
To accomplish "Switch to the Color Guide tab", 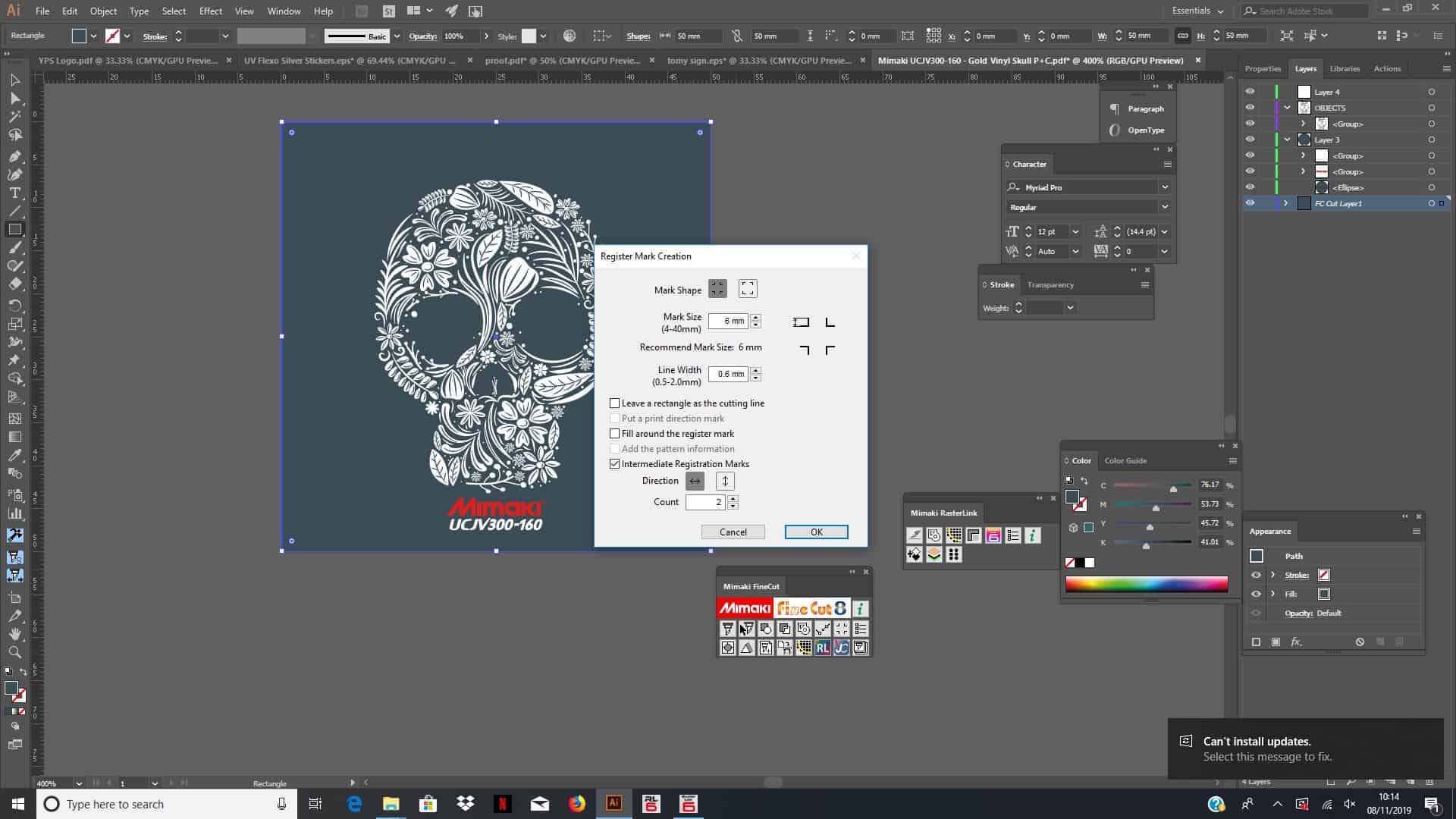I will tap(1123, 460).
